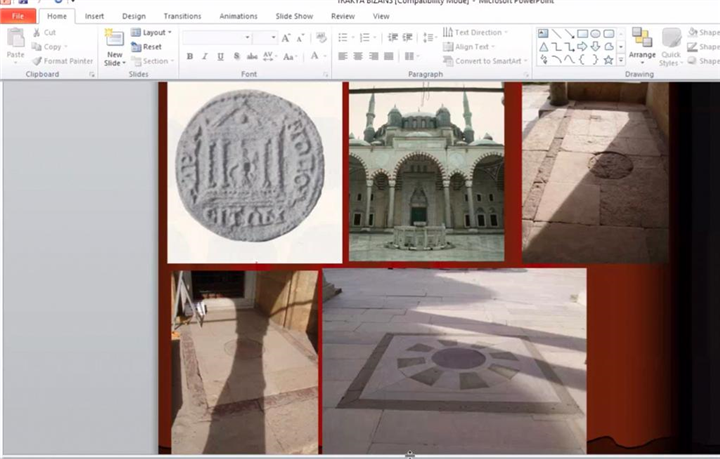Open the Animations tab
Viewport: 720px width, 459px height.
238,16
